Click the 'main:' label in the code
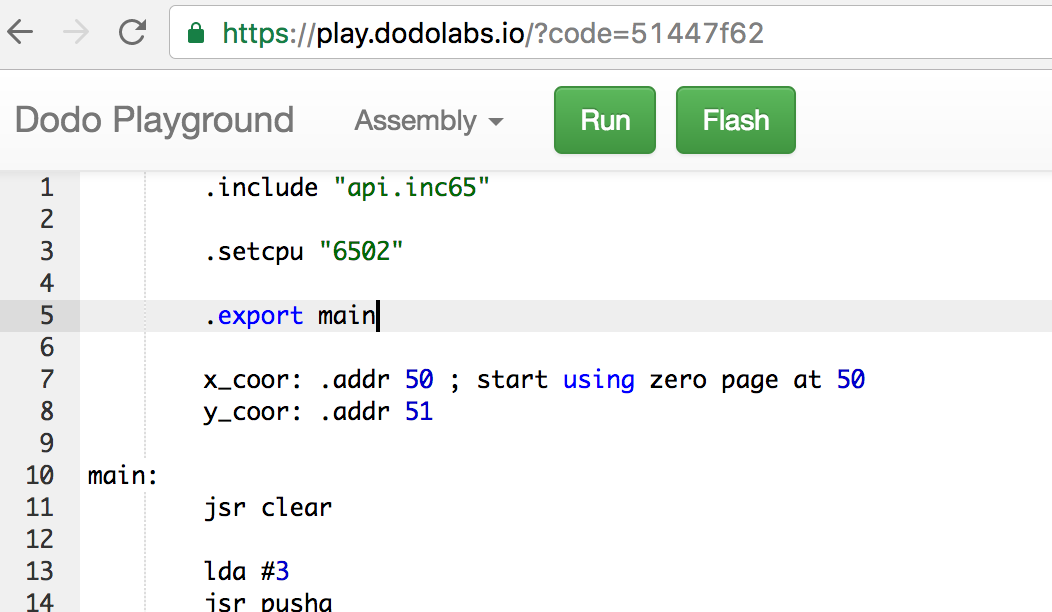 pyautogui.click(x=123, y=476)
